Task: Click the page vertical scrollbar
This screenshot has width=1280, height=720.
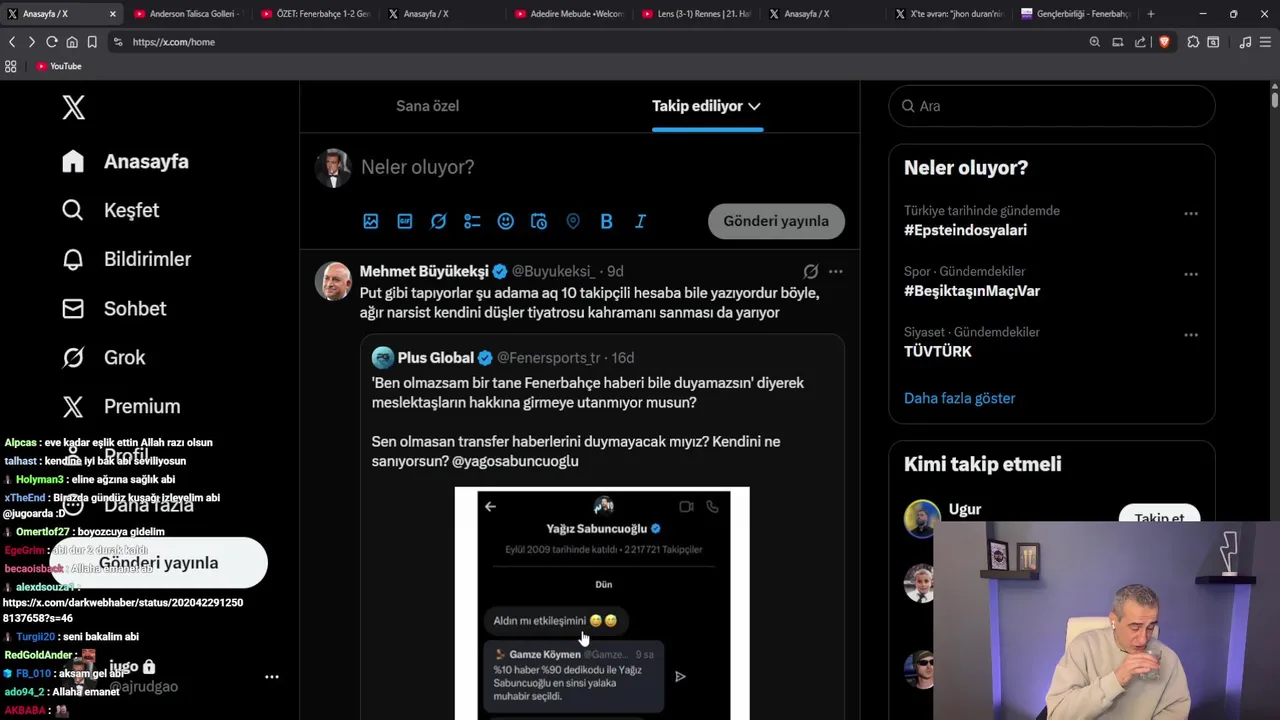Action: point(1275,100)
